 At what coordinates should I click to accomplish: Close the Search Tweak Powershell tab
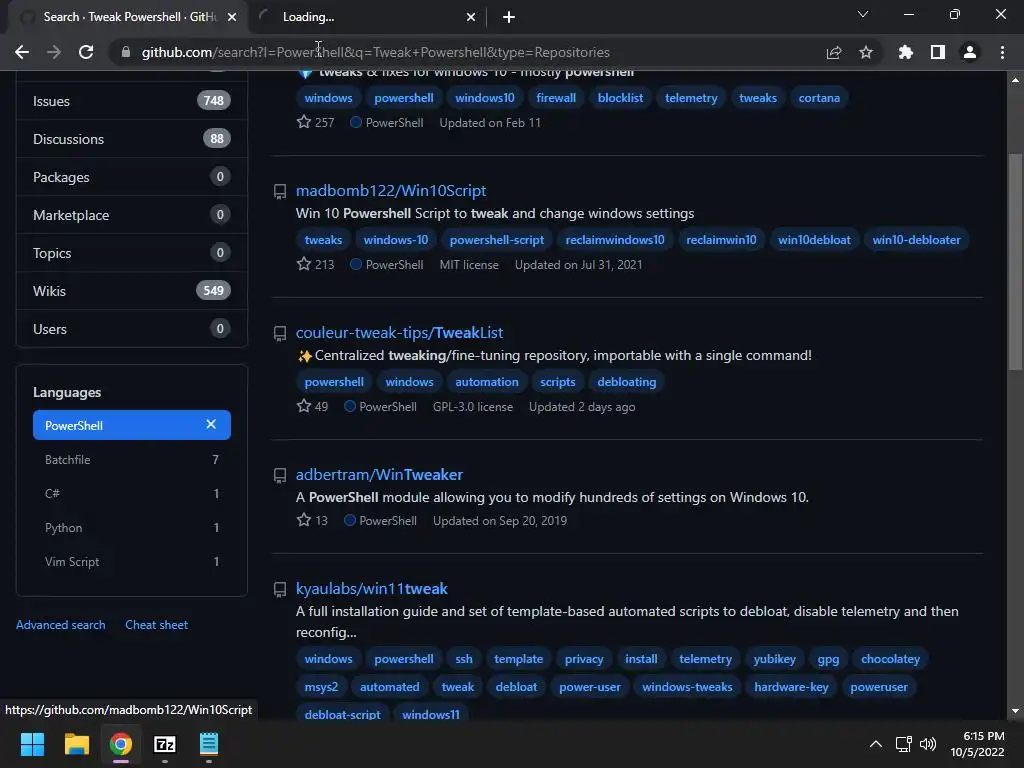[232, 17]
